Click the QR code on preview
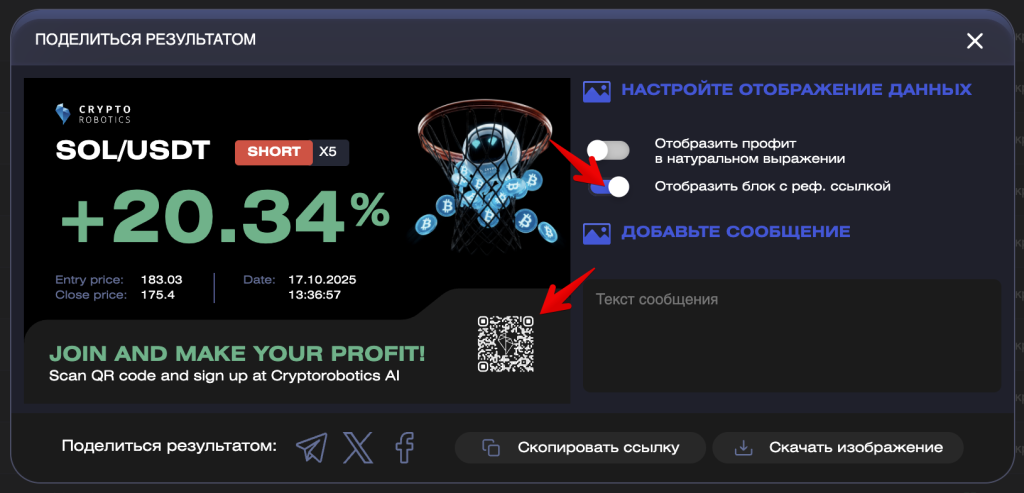1024x493 pixels. click(x=505, y=344)
